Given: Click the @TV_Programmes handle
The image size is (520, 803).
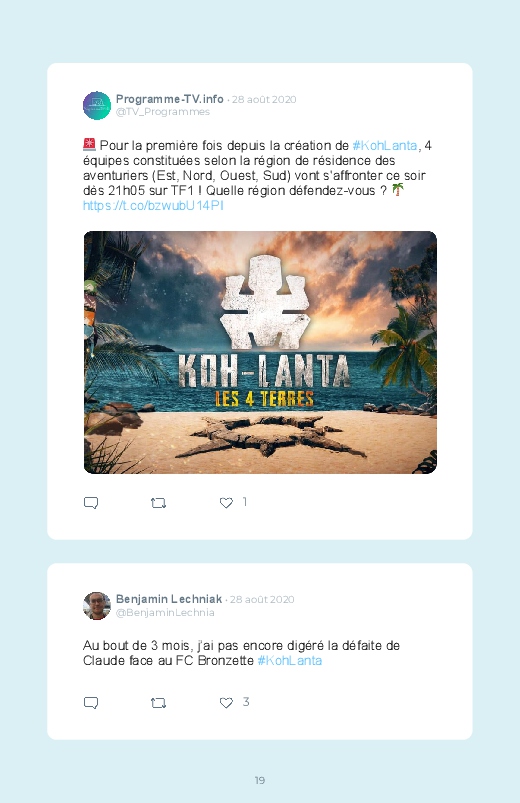Looking at the screenshot, I should coord(163,112).
